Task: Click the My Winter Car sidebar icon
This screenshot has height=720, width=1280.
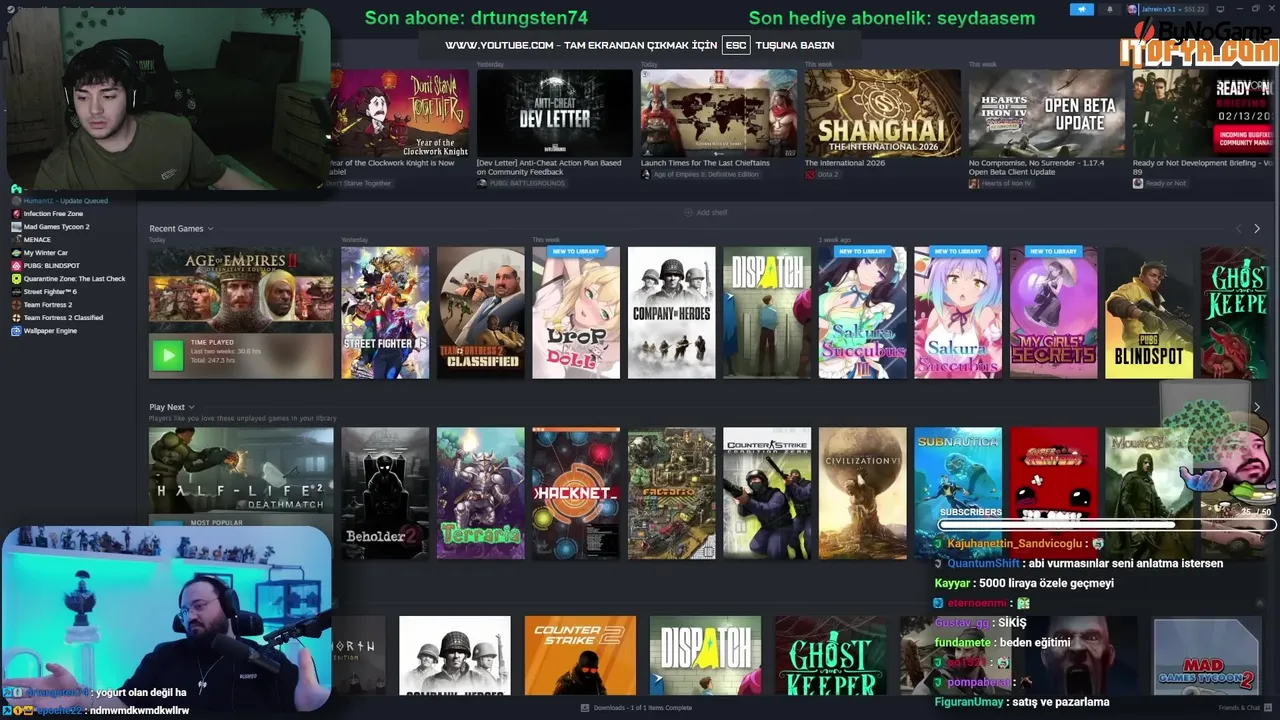Action: 16,253
